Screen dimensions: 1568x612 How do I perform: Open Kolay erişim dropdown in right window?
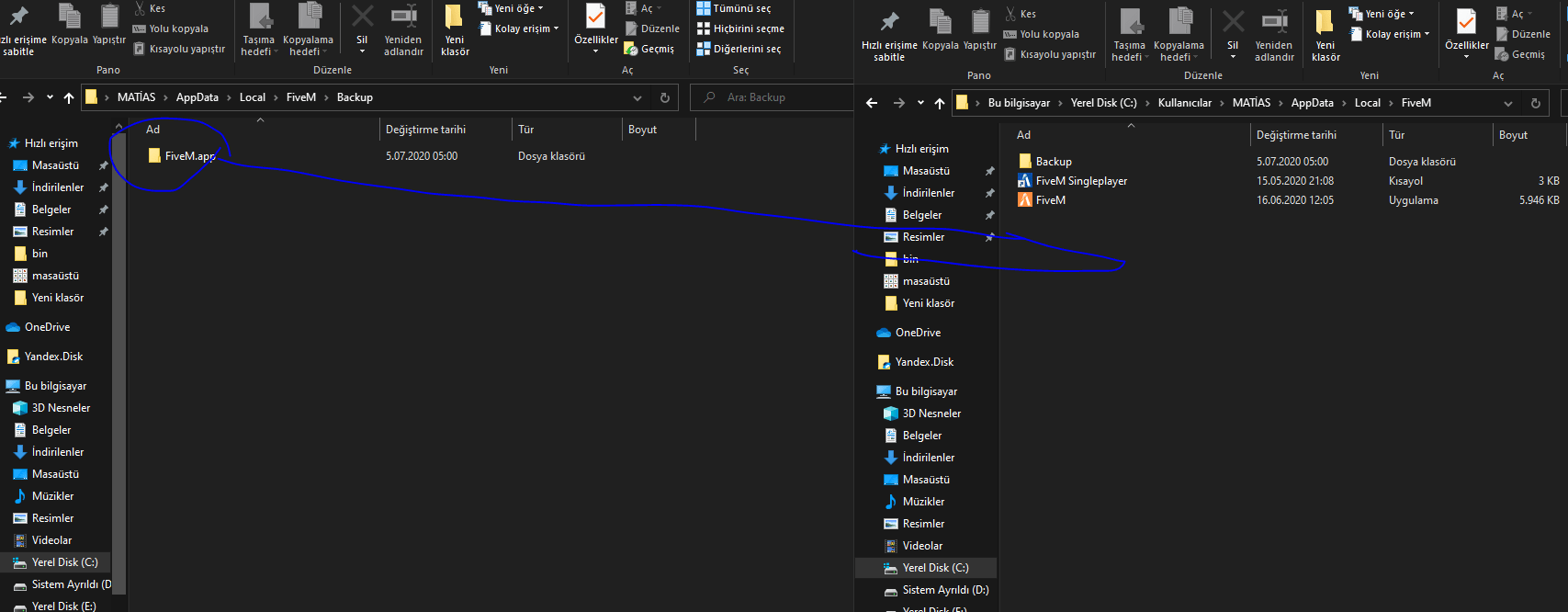[1390, 34]
